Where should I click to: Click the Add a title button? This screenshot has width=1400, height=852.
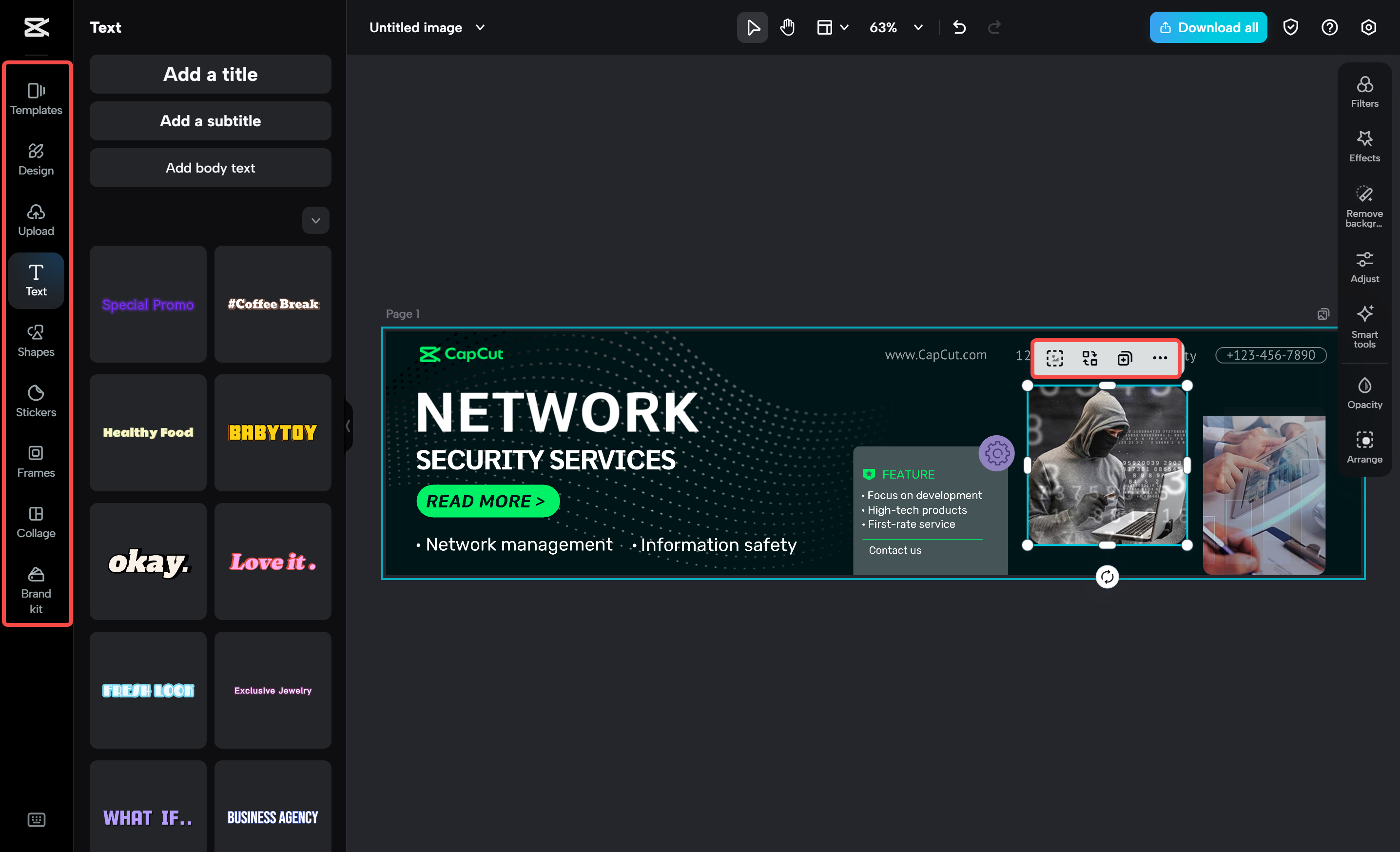pos(210,74)
